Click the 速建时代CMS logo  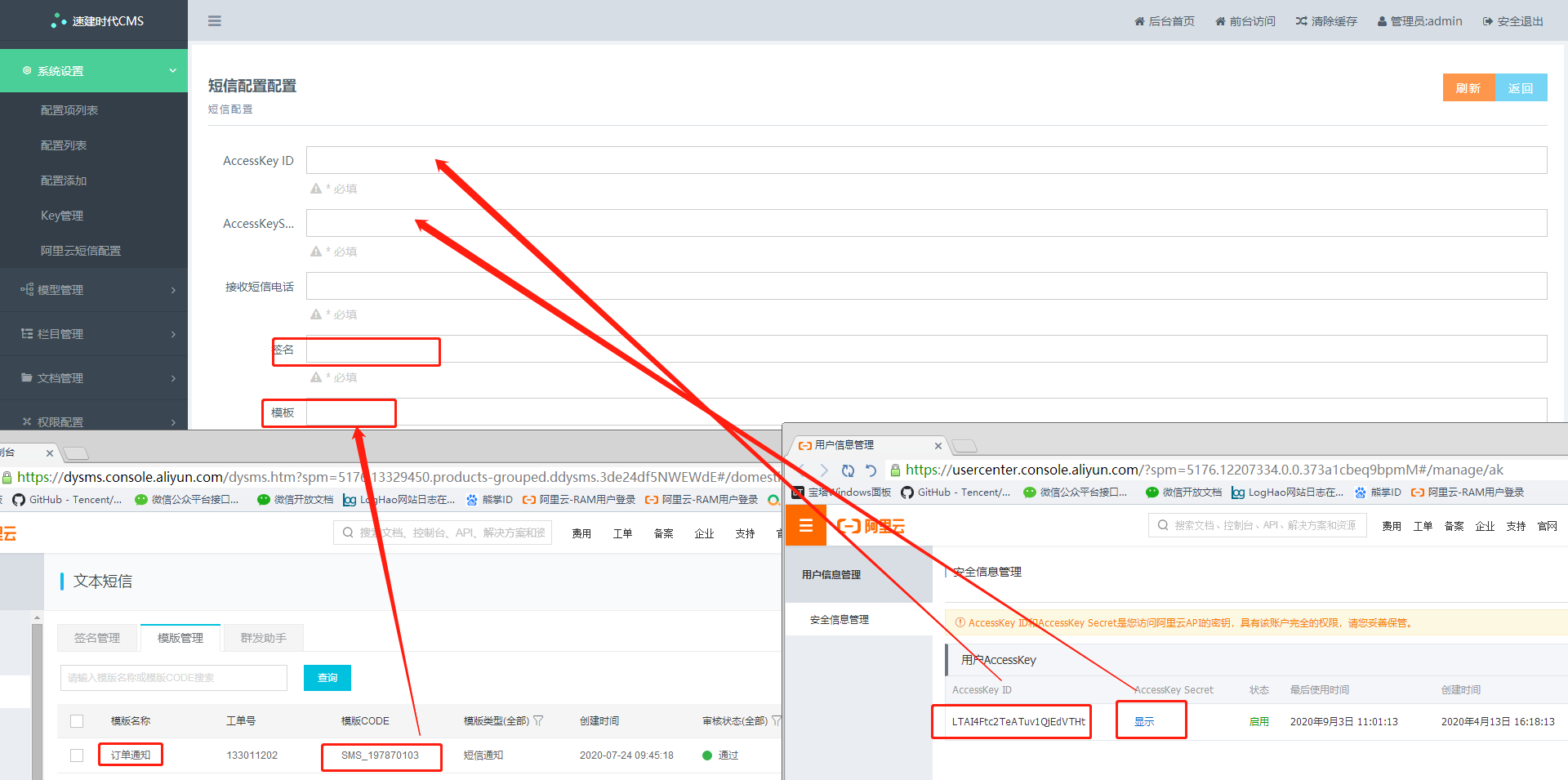(x=97, y=21)
